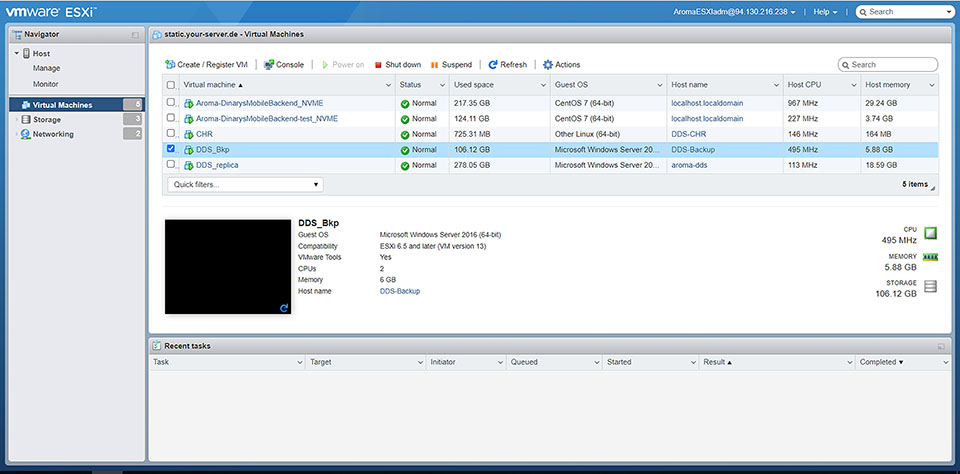960x474 pixels.
Task: Click the Create / Register VM icon
Action: (x=170, y=64)
